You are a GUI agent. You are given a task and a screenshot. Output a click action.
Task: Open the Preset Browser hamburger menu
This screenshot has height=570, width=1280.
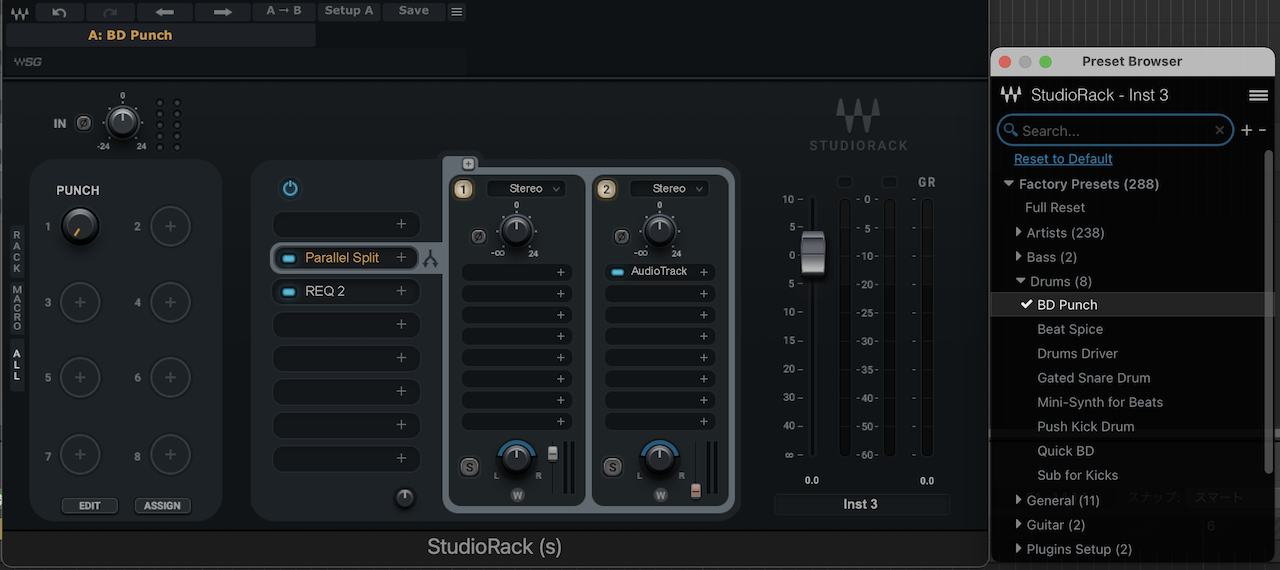1258,95
